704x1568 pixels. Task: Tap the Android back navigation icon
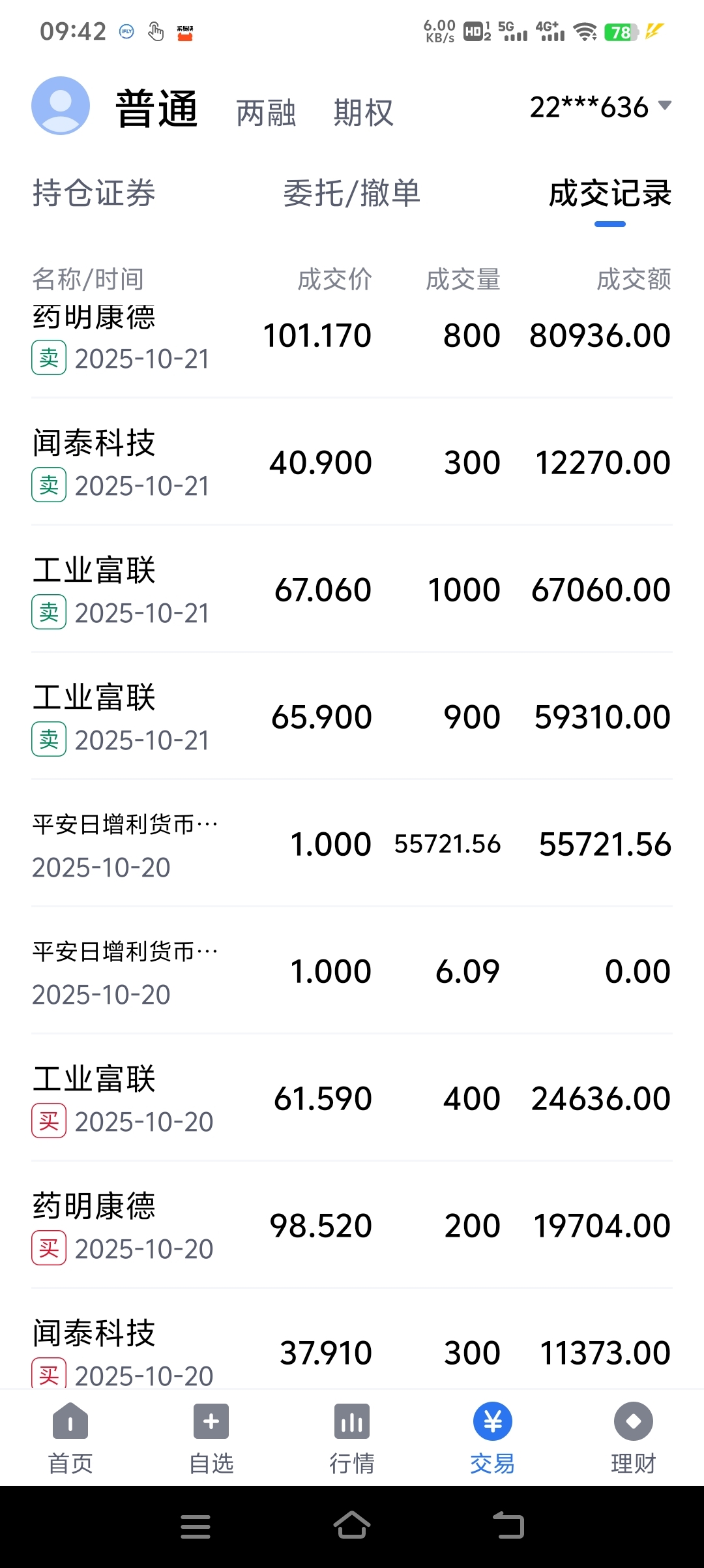click(x=508, y=1525)
